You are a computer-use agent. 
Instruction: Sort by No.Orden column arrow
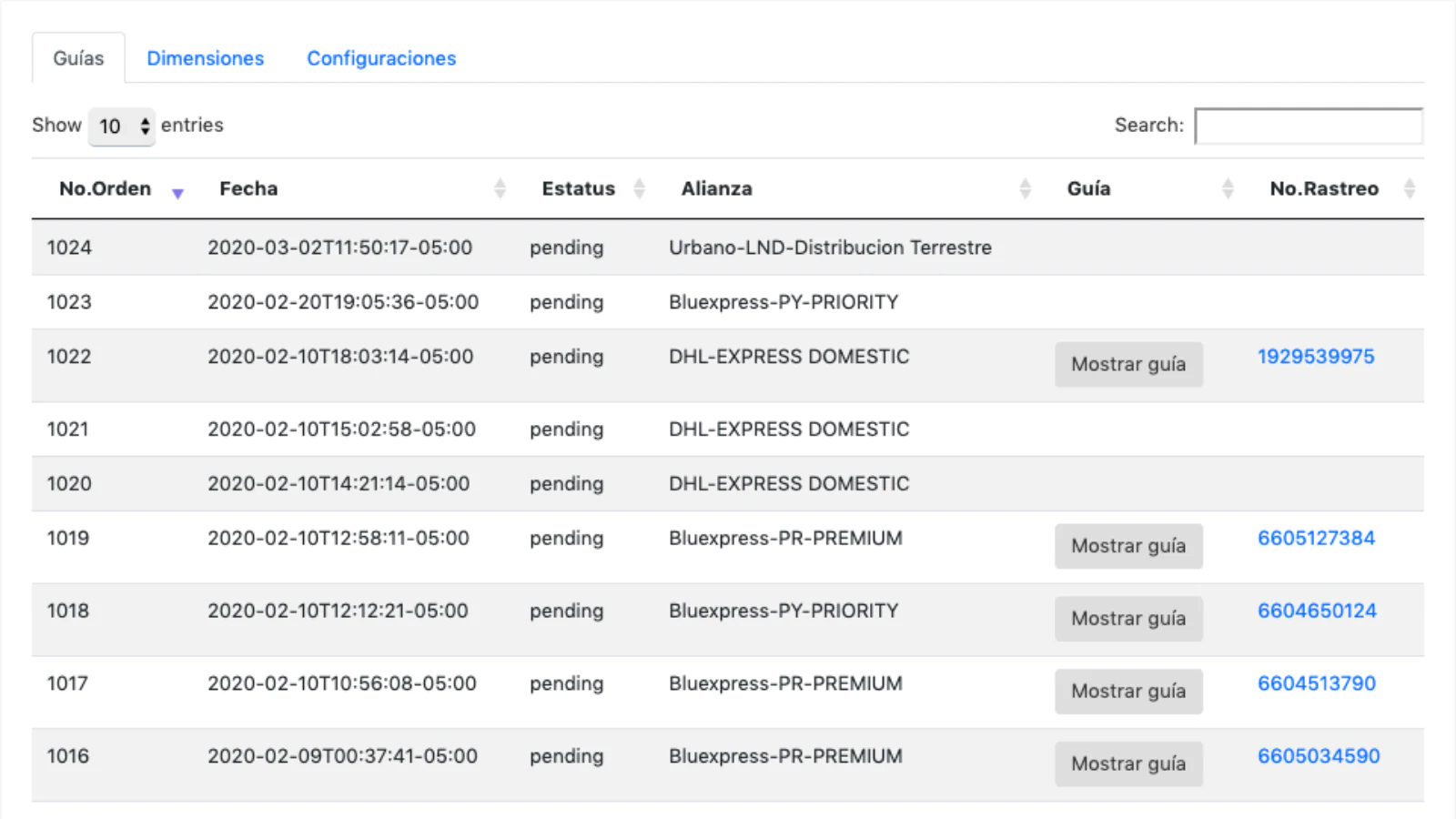pos(177,192)
